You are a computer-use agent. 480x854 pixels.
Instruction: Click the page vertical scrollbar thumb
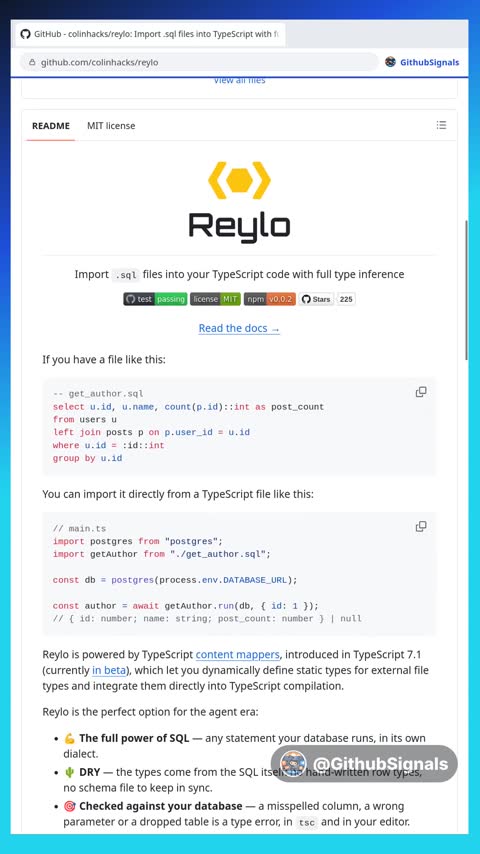click(x=466, y=290)
